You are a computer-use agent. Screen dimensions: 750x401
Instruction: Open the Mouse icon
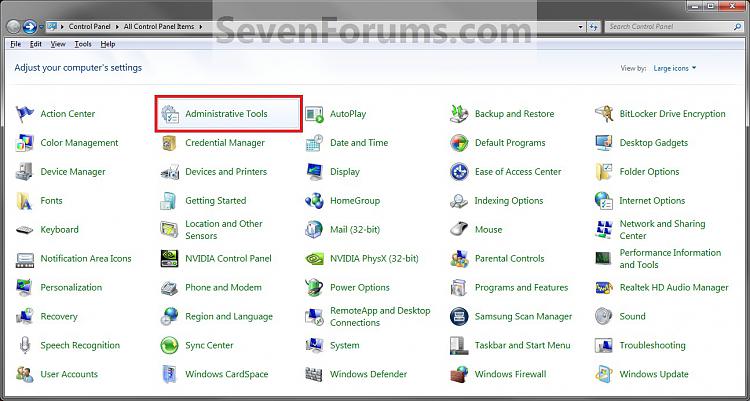pos(459,230)
